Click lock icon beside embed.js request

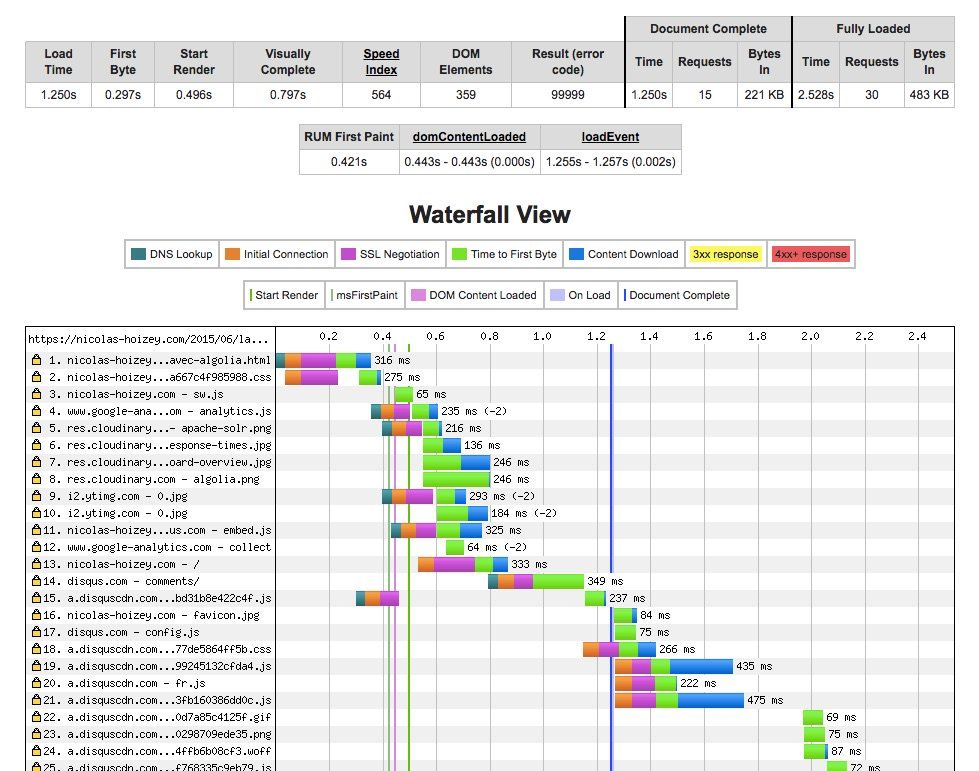(36, 530)
